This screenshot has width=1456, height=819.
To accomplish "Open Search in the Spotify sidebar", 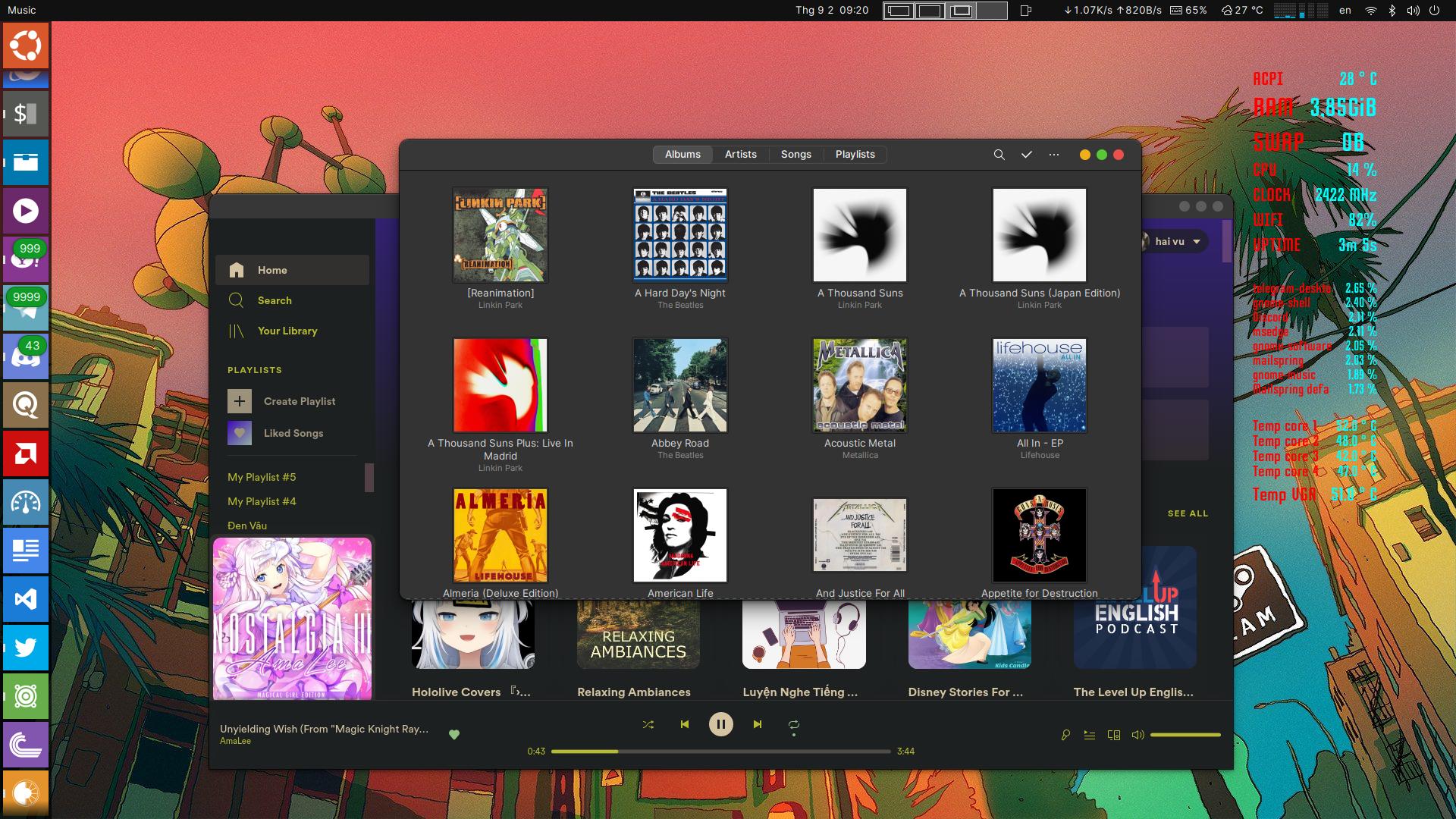I will (x=292, y=300).
